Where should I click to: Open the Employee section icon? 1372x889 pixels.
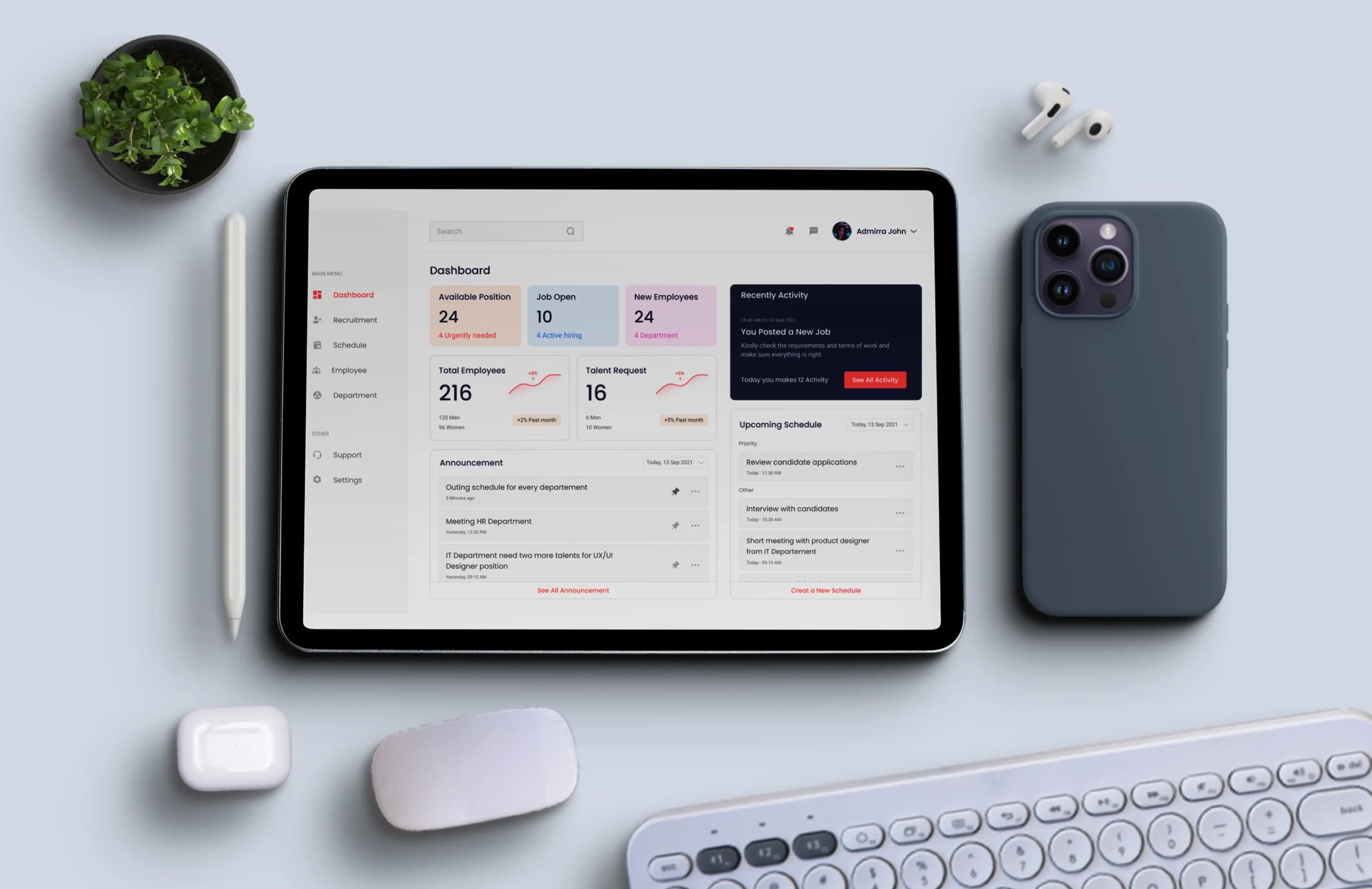[x=317, y=369]
